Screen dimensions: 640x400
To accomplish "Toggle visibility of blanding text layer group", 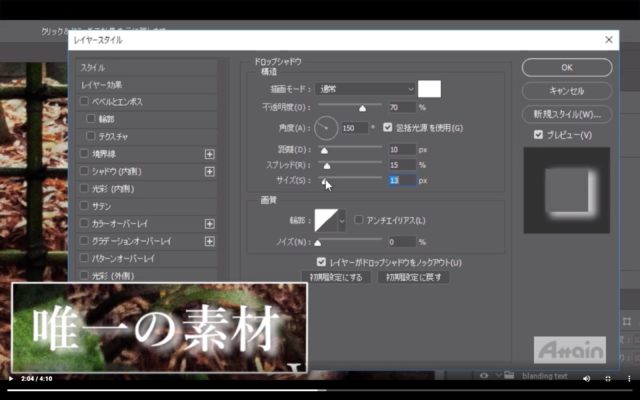I will (x=484, y=376).
